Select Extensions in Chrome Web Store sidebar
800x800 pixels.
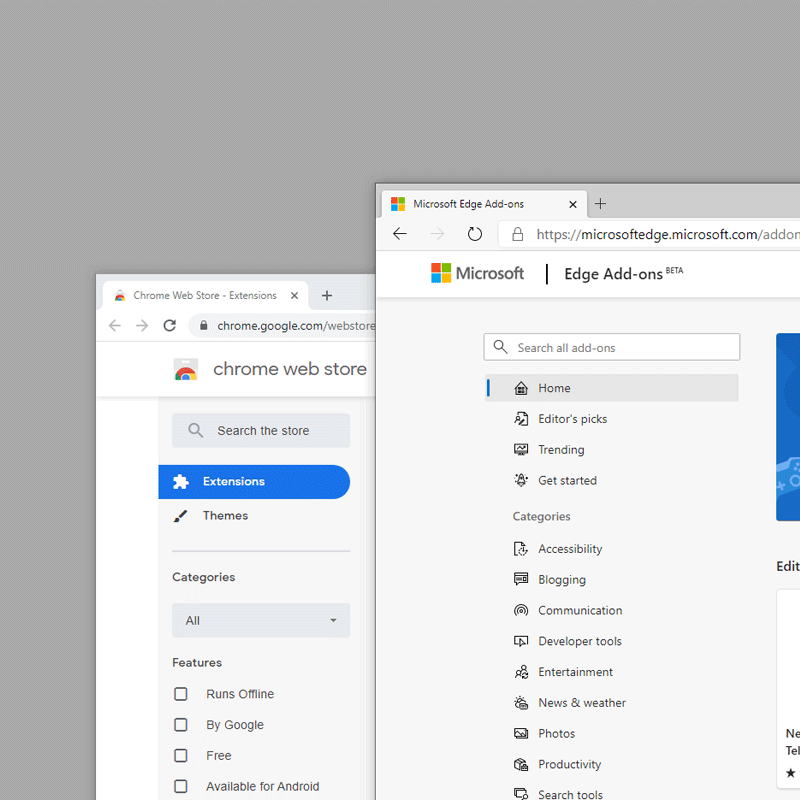click(x=254, y=482)
